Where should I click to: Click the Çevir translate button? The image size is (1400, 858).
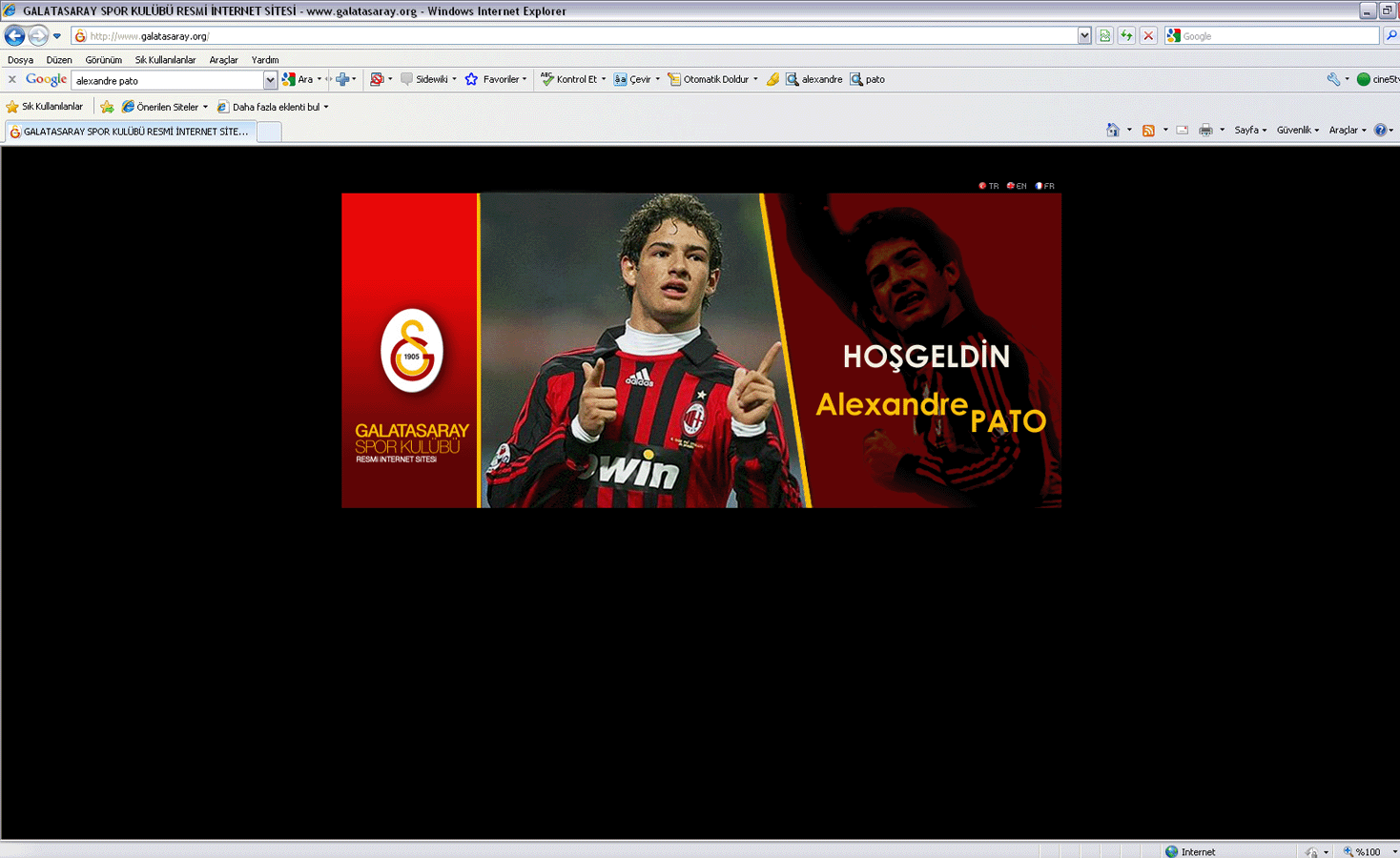633,80
